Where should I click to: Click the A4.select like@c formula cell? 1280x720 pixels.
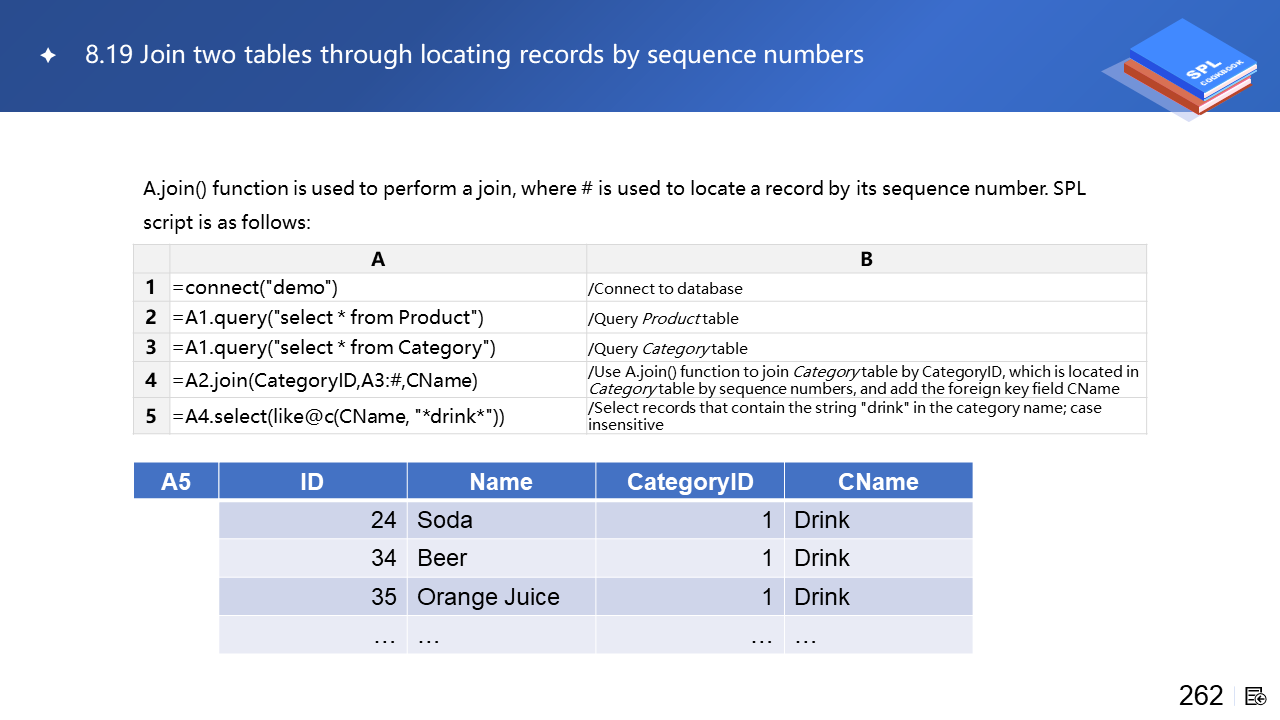point(378,416)
